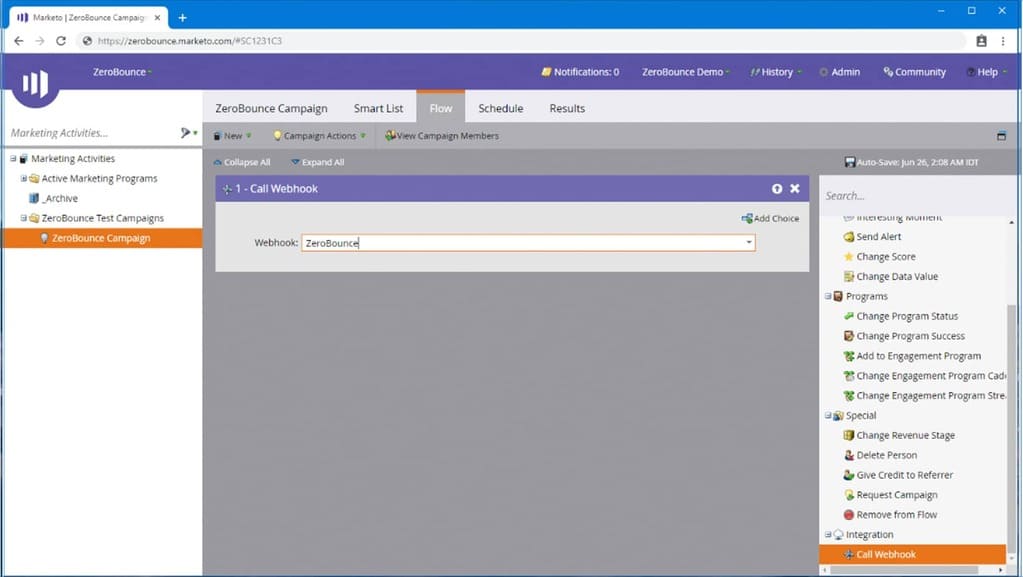The height and width of the screenshot is (577, 1023).
Task: Click Collapse All flow steps
Action: 241,162
